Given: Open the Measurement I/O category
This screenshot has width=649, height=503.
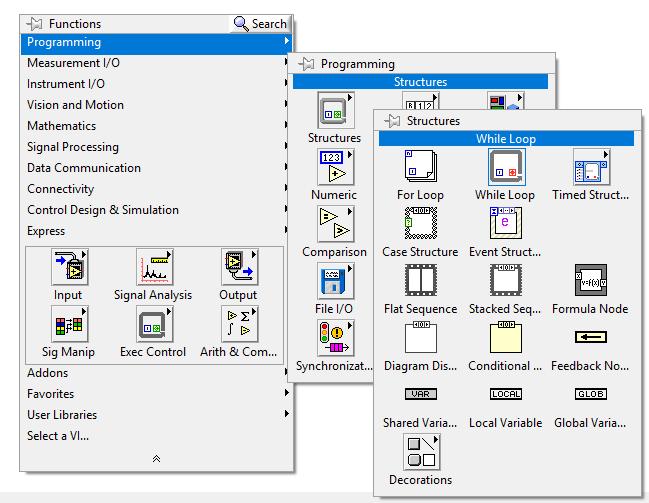Looking at the screenshot, I should coord(156,63).
